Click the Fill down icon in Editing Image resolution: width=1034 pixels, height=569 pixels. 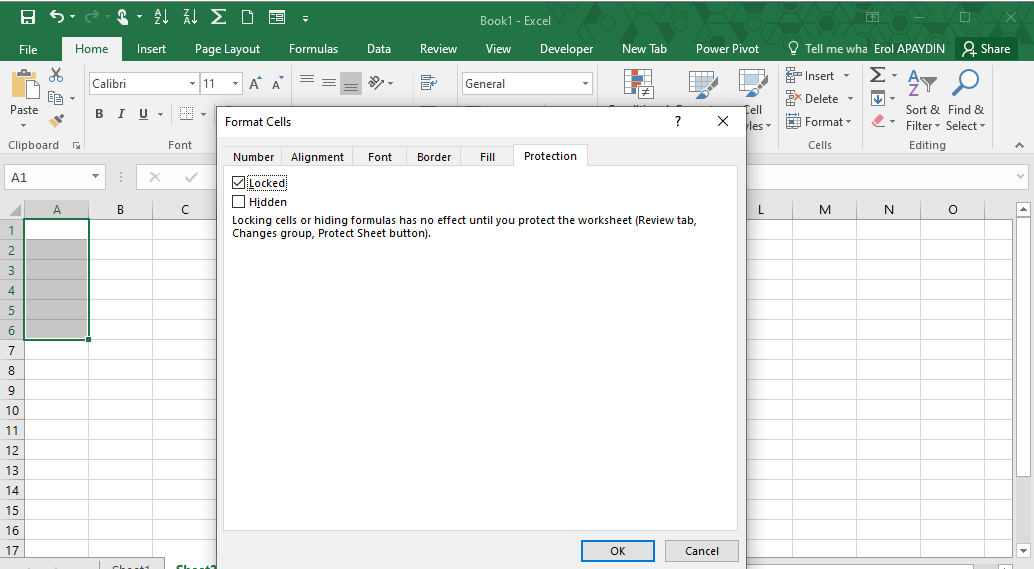click(x=878, y=99)
